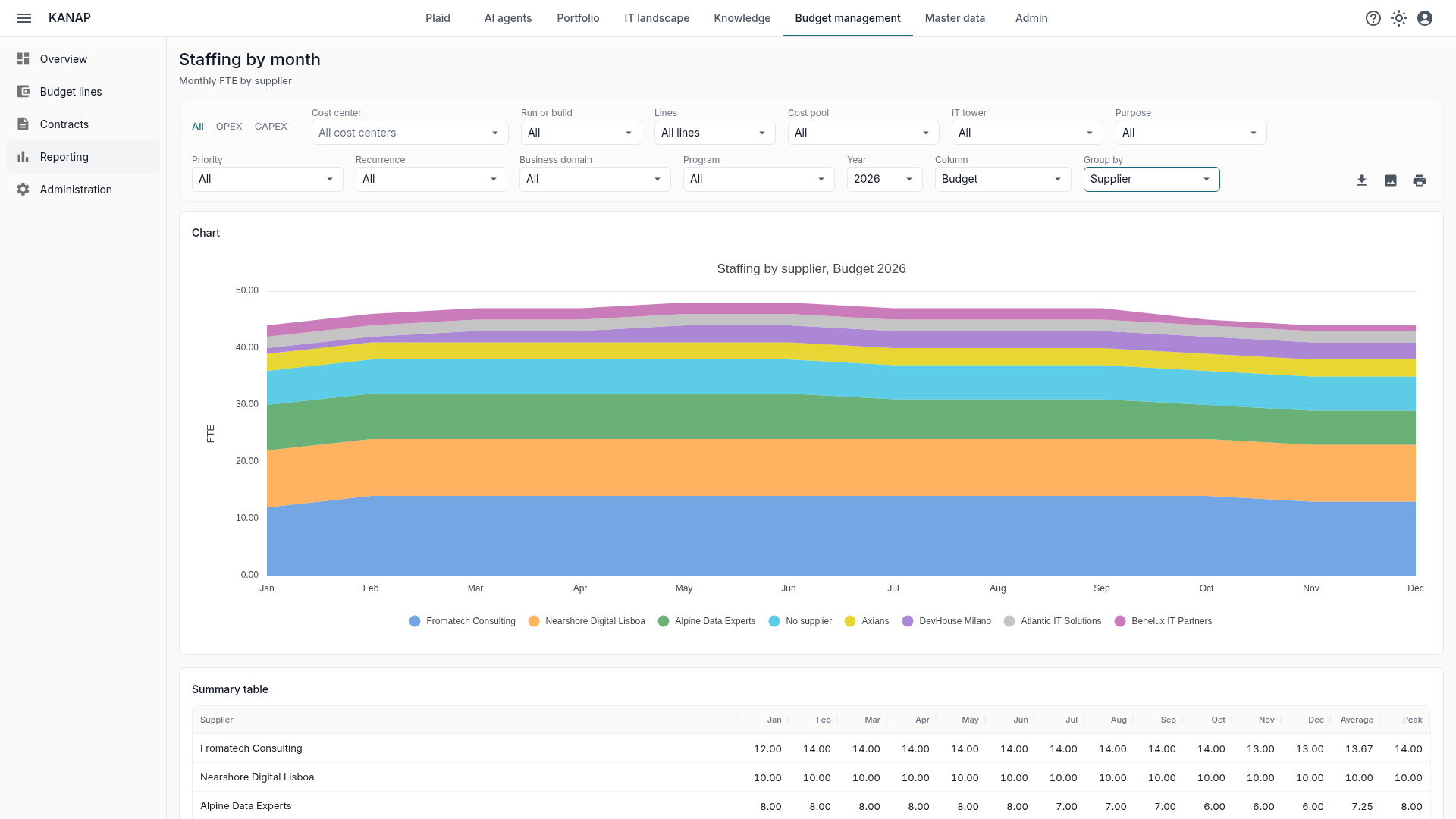Click the Reporting bar chart icon
This screenshot has width=1456, height=819.
[24, 157]
